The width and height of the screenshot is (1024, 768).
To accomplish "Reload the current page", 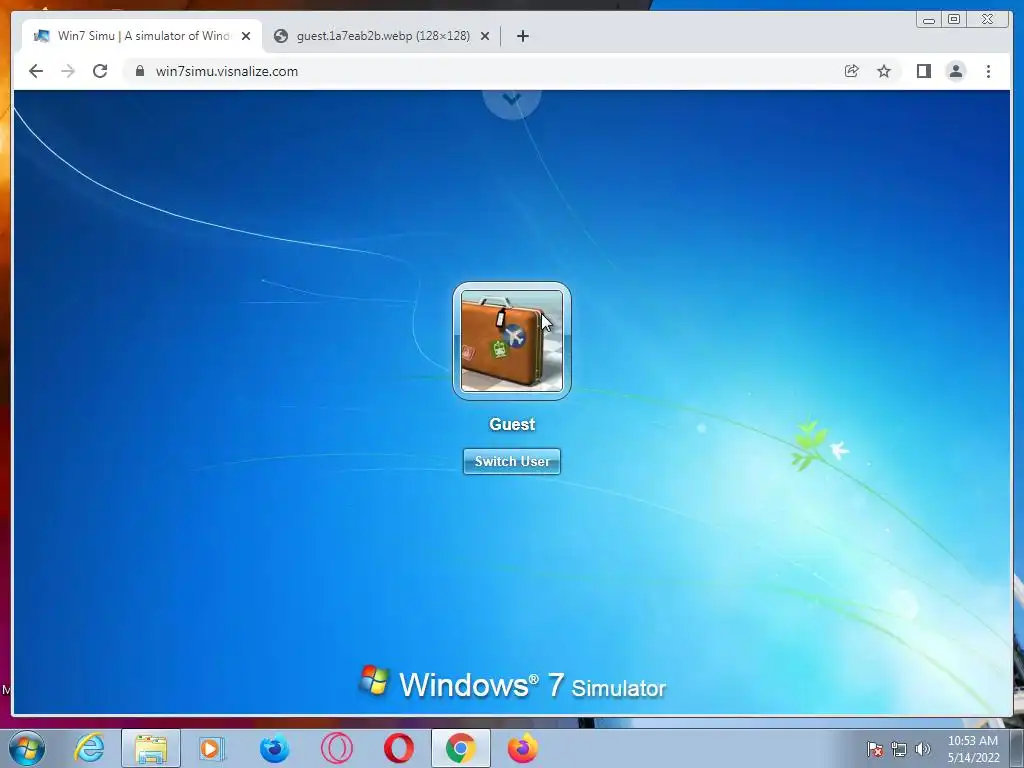I will [100, 71].
